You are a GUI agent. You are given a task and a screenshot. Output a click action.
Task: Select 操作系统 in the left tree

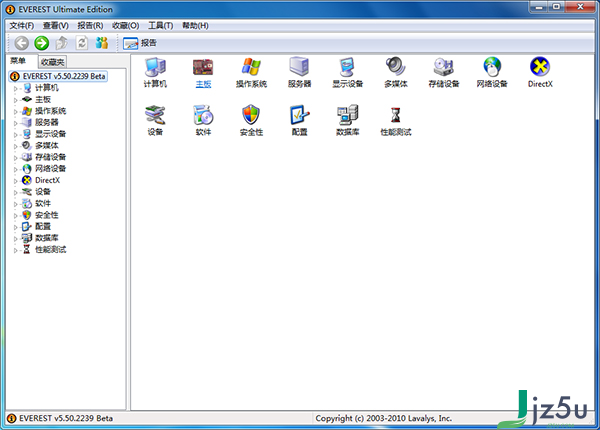pos(51,111)
